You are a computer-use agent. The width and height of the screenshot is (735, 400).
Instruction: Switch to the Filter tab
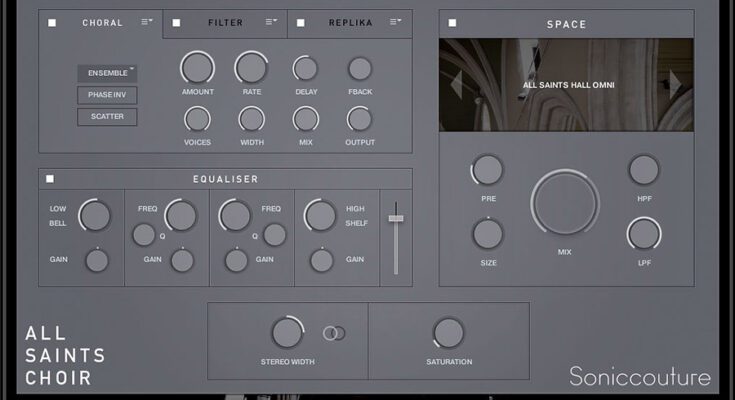225,22
